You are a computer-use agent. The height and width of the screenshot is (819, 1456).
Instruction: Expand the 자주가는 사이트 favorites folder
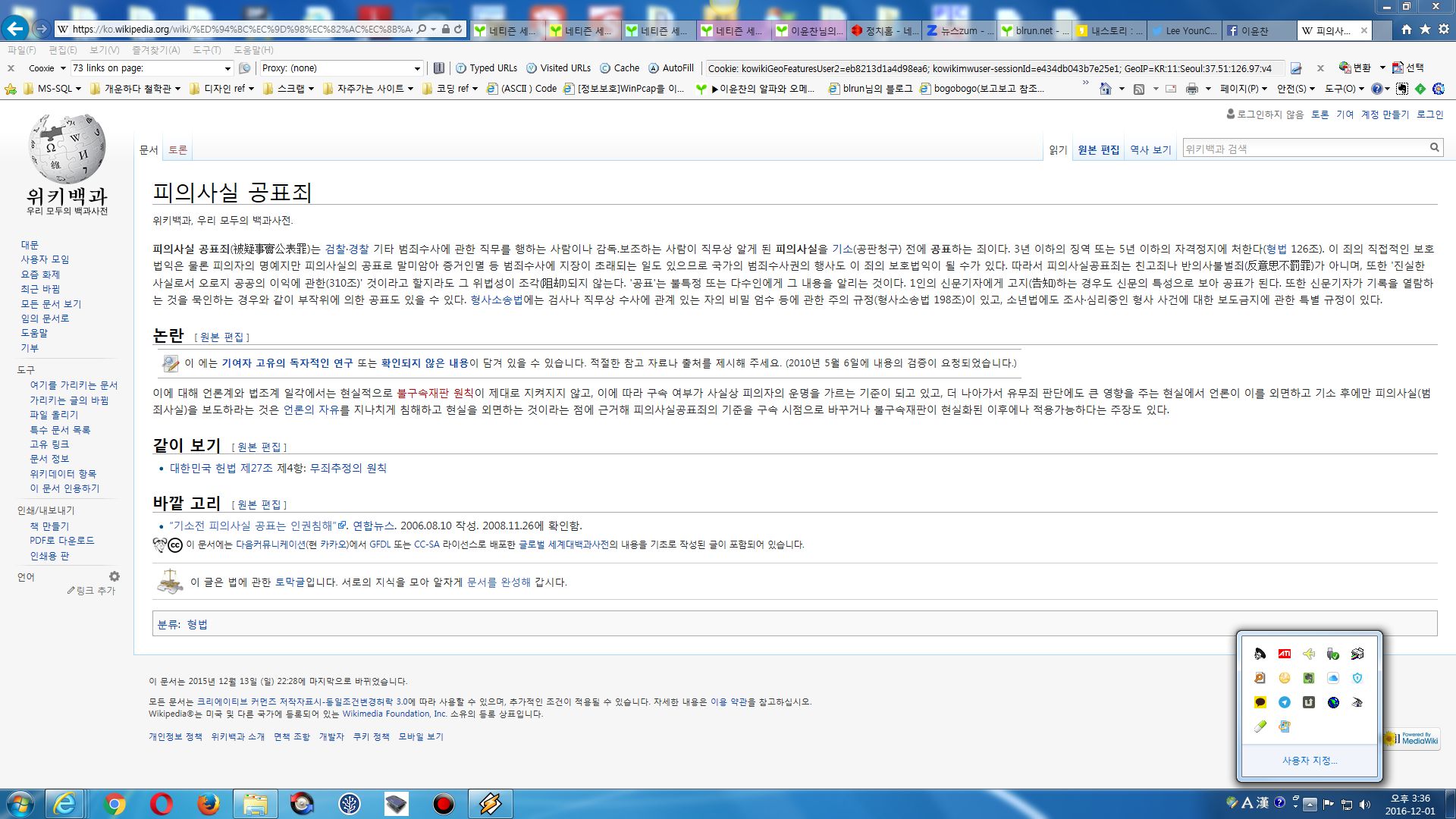coord(368,89)
